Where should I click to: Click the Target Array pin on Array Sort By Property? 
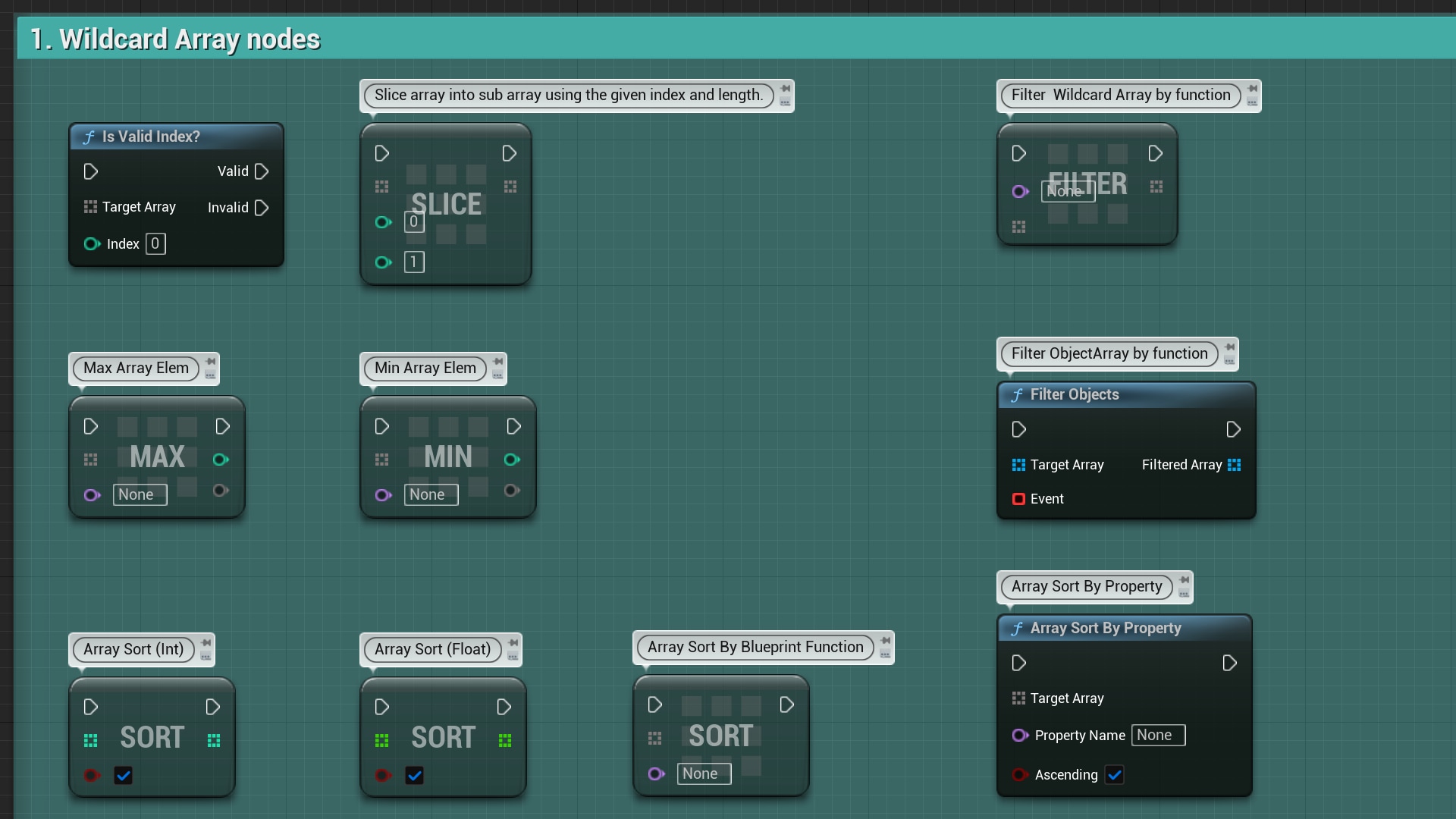coord(1018,698)
